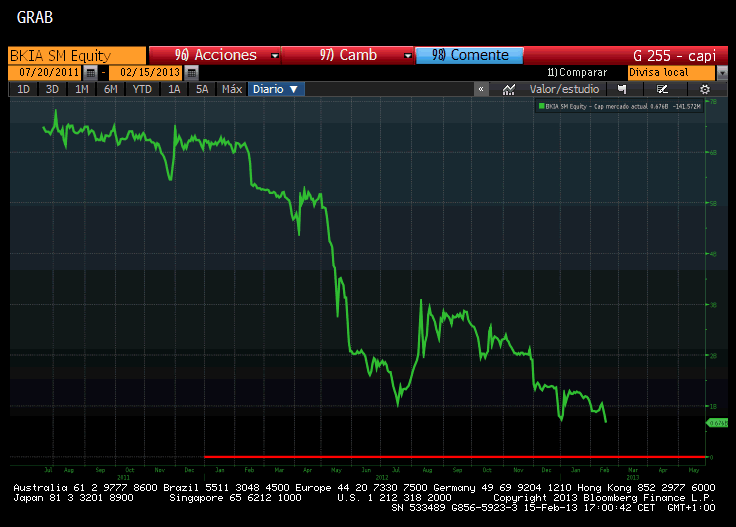The image size is (736, 527).
Task: Select the 6M time range
Action: 110,89
